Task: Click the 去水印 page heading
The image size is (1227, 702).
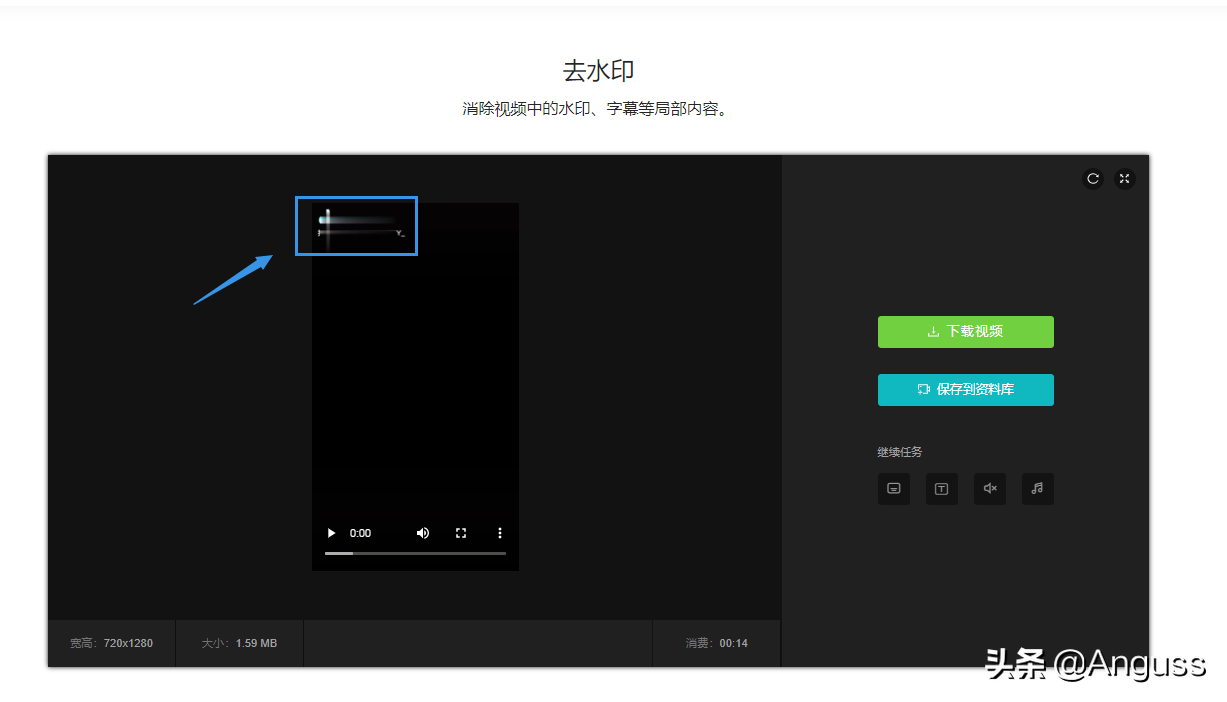Action: click(x=599, y=71)
